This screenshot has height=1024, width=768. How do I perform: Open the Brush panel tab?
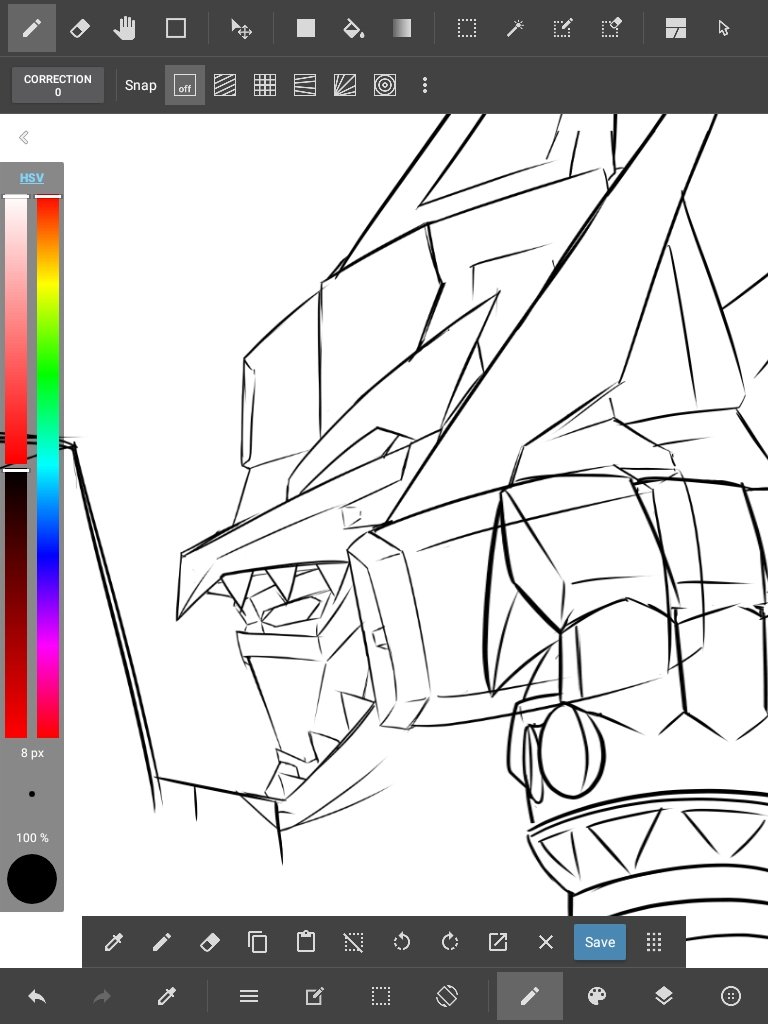click(x=530, y=996)
